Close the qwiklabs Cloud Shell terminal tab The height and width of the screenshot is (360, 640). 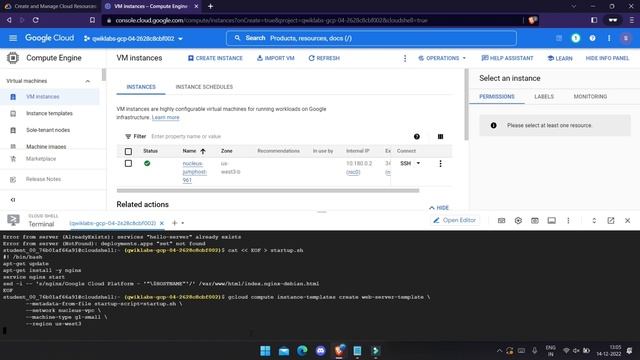(x=162, y=223)
